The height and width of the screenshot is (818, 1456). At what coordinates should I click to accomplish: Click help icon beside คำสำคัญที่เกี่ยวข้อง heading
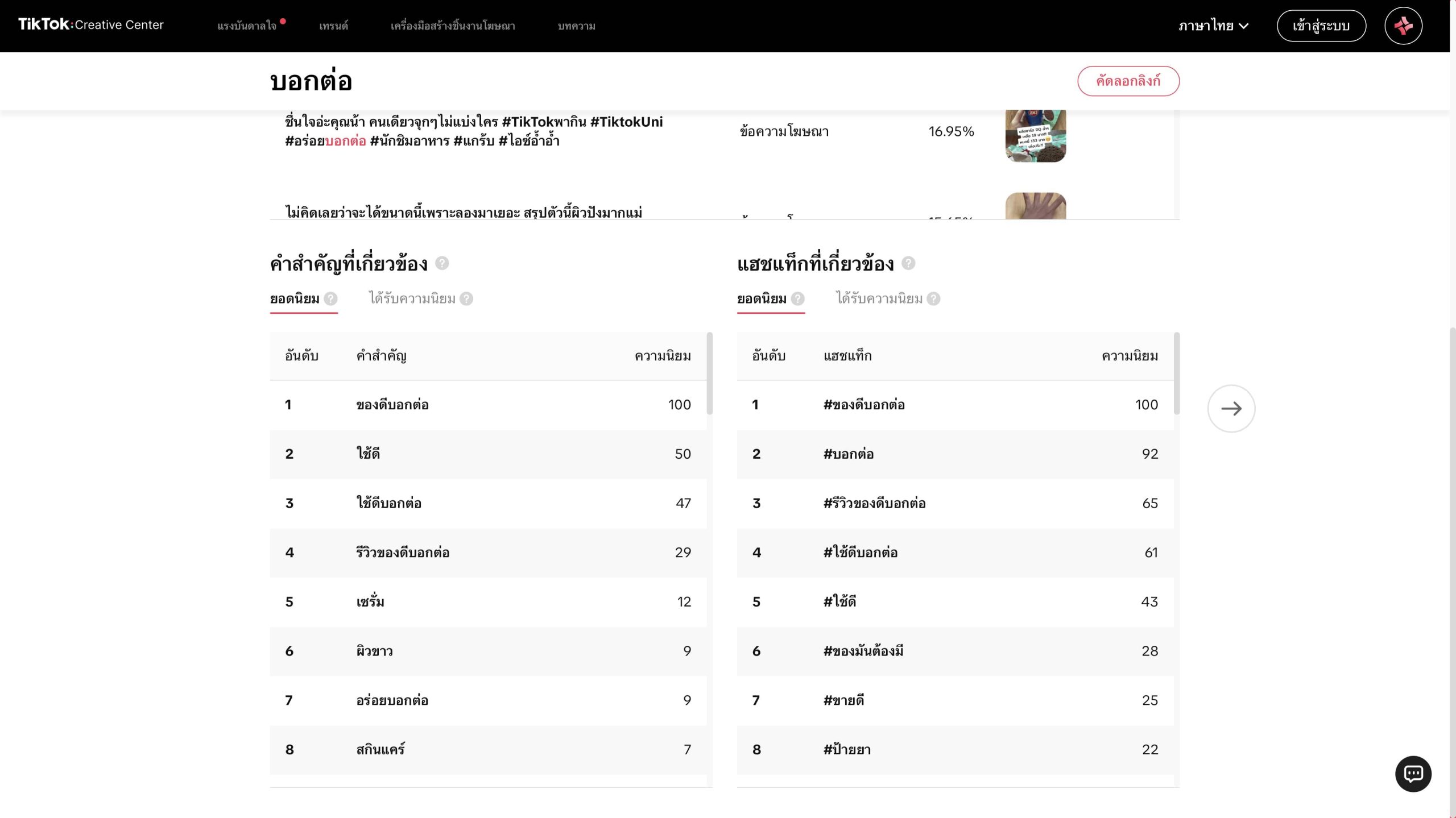pos(442,263)
